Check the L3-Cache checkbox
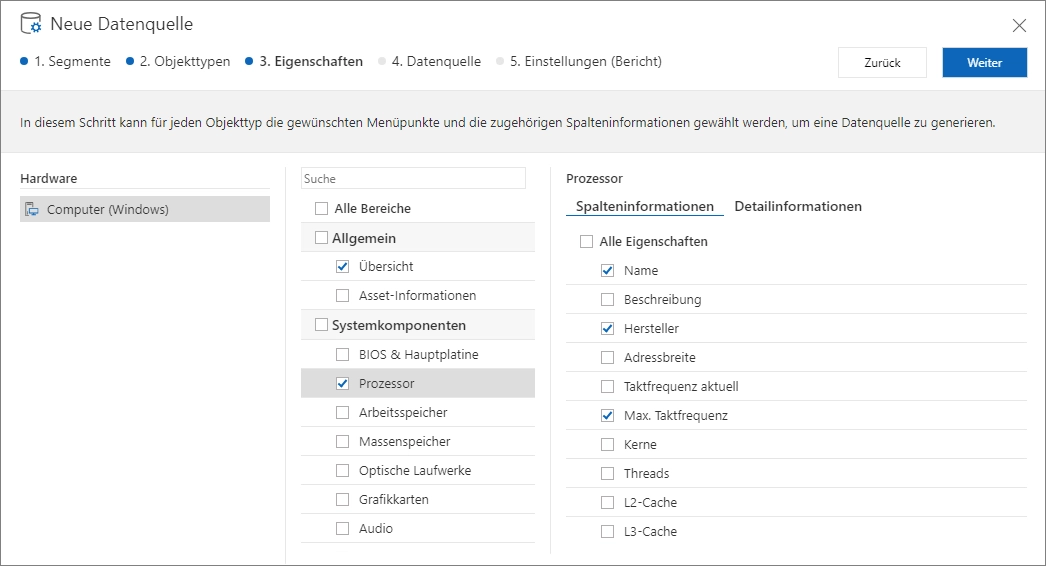This screenshot has width=1046, height=566. coord(607,531)
